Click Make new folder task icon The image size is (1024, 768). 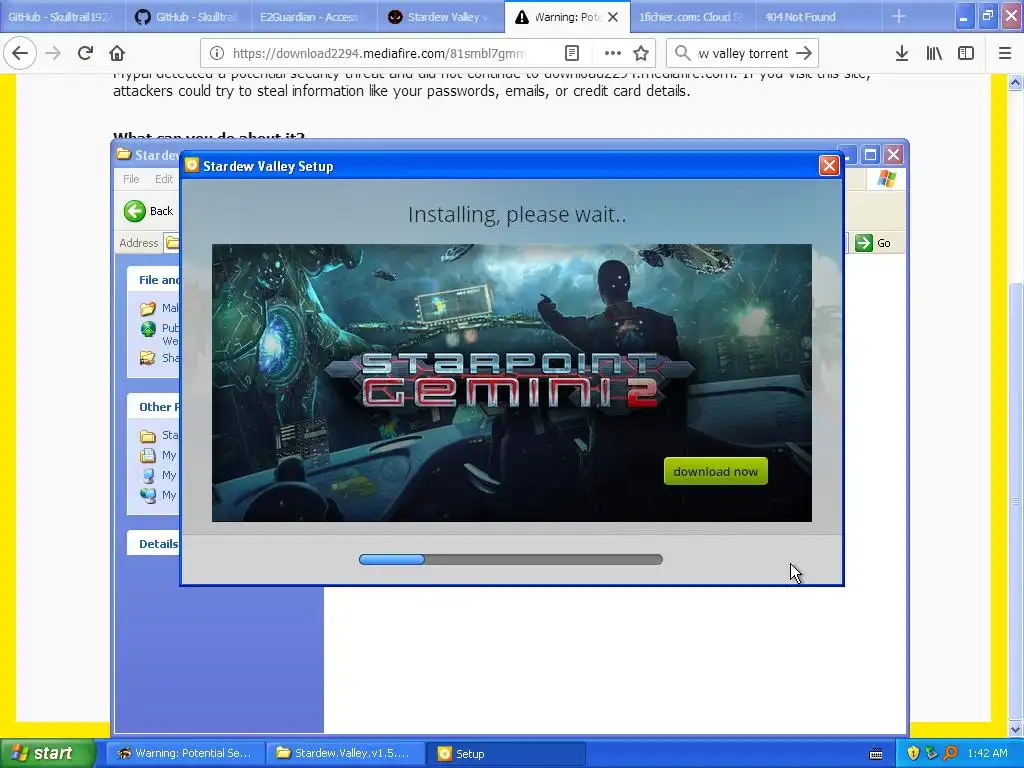click(x=148, y=308)
